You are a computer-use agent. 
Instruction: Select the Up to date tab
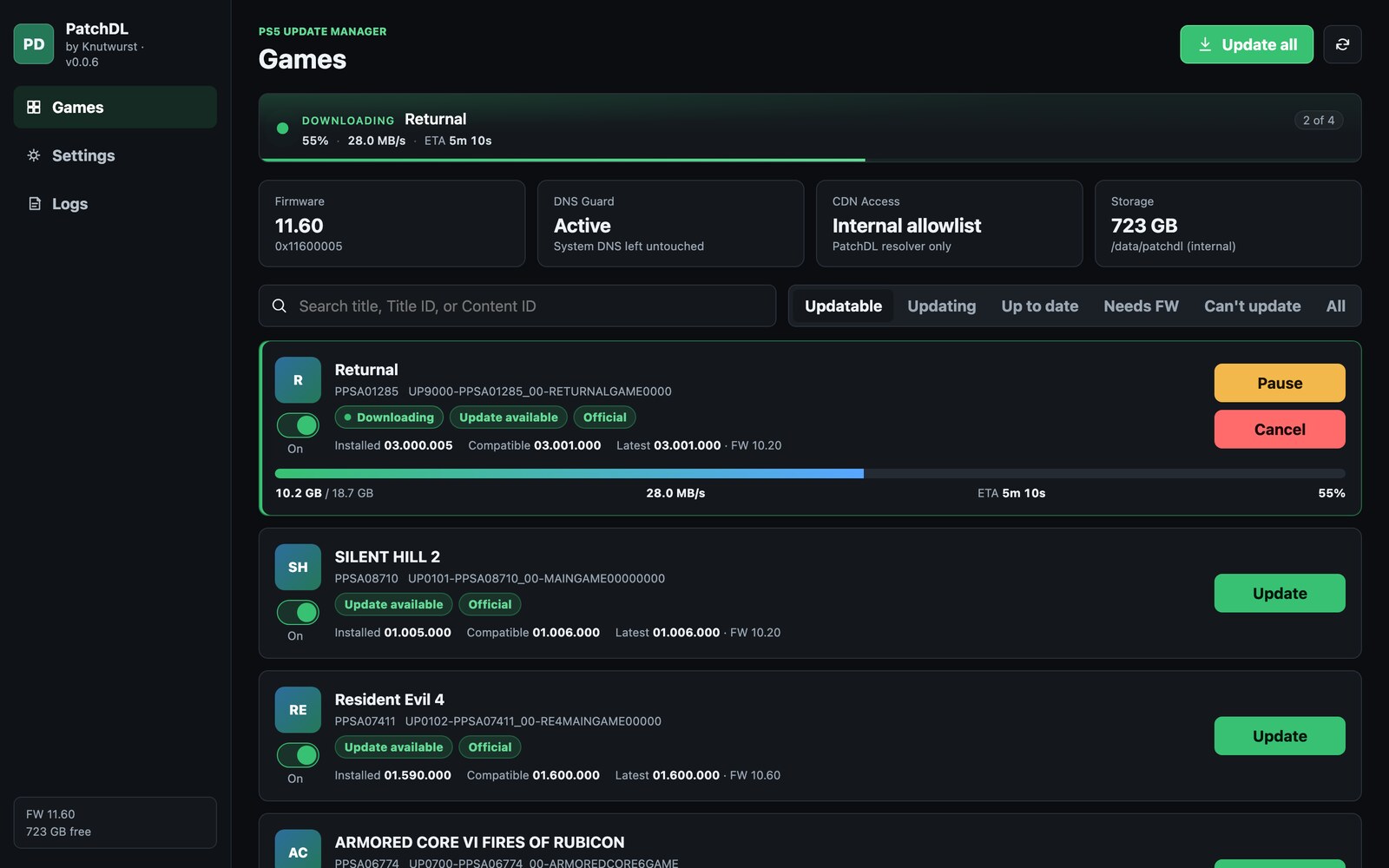pos(1040,306)
